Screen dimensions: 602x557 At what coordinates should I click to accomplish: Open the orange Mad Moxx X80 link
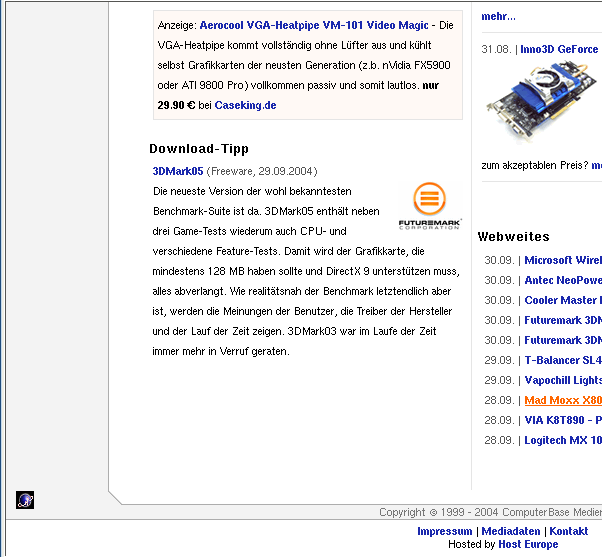[x=563, y=400]
